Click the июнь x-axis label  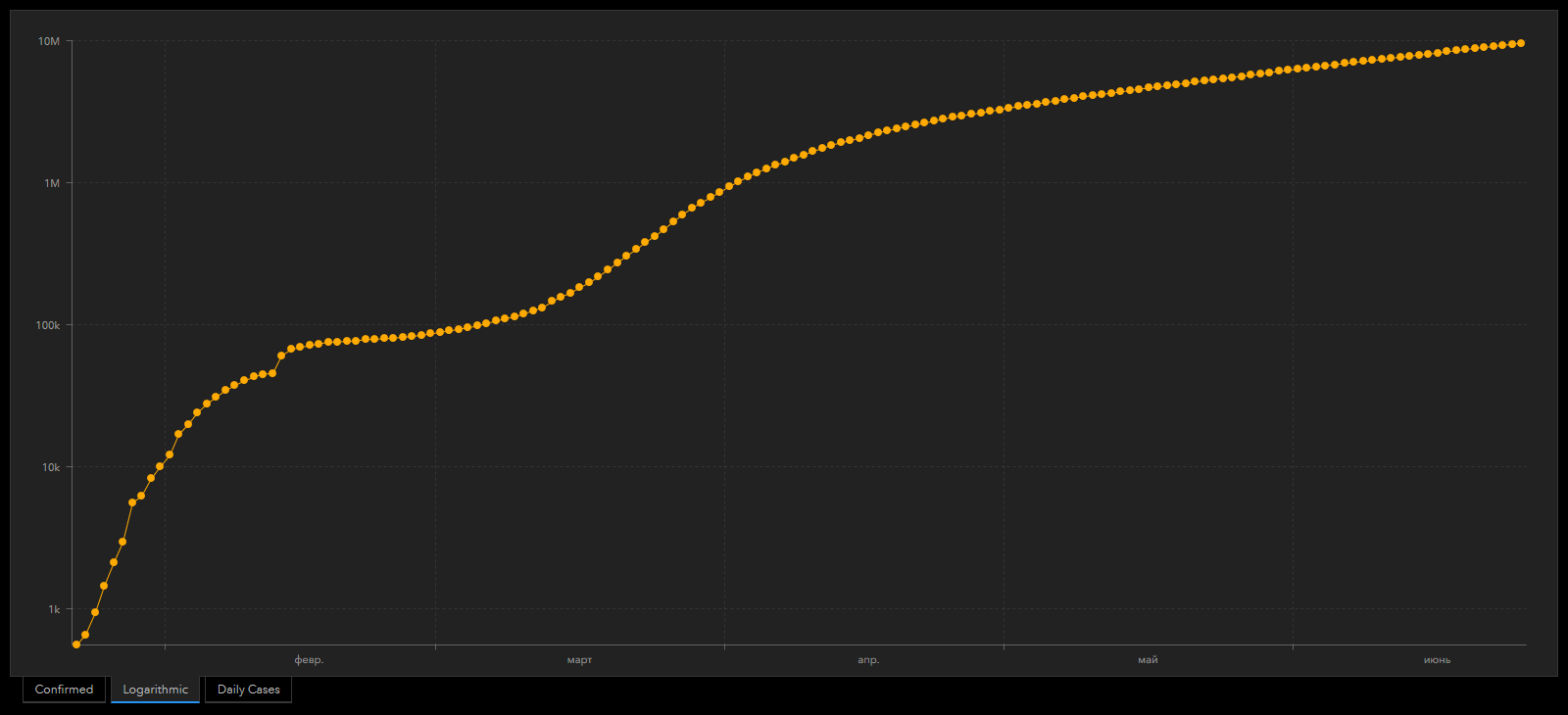click(1437, 660)
